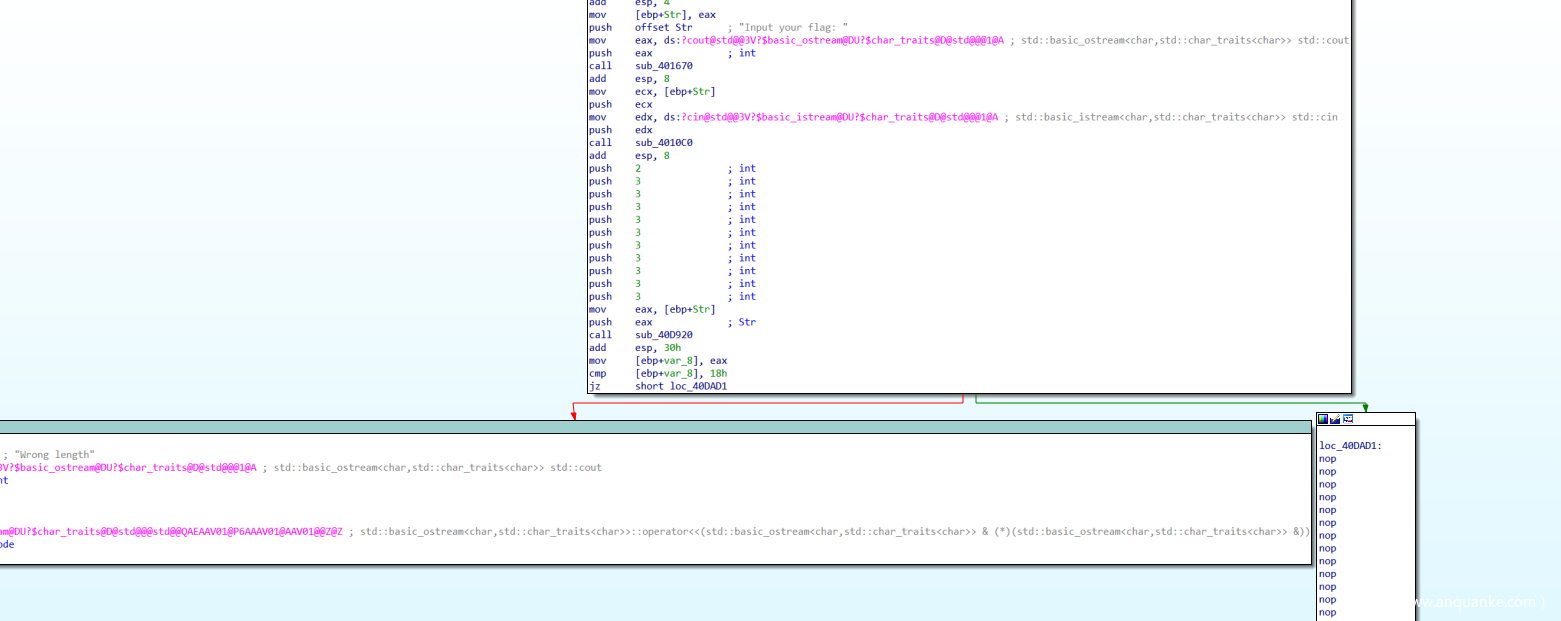Click the green true-branch arrowhead
This screenshot has height=621, width=1561.
tap(1365, 407)
